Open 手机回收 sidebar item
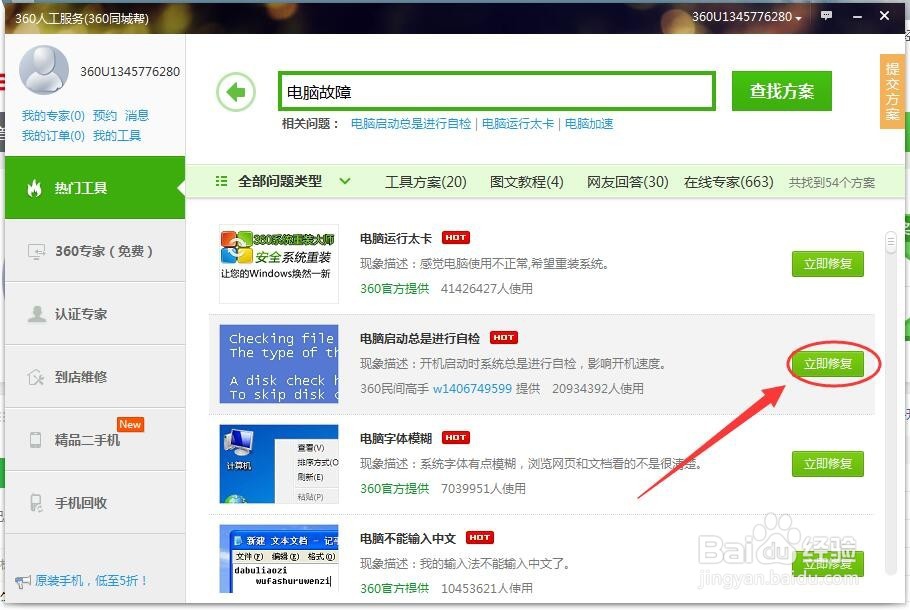The width and height of the screenshot is (910, 610). [95, 503]
